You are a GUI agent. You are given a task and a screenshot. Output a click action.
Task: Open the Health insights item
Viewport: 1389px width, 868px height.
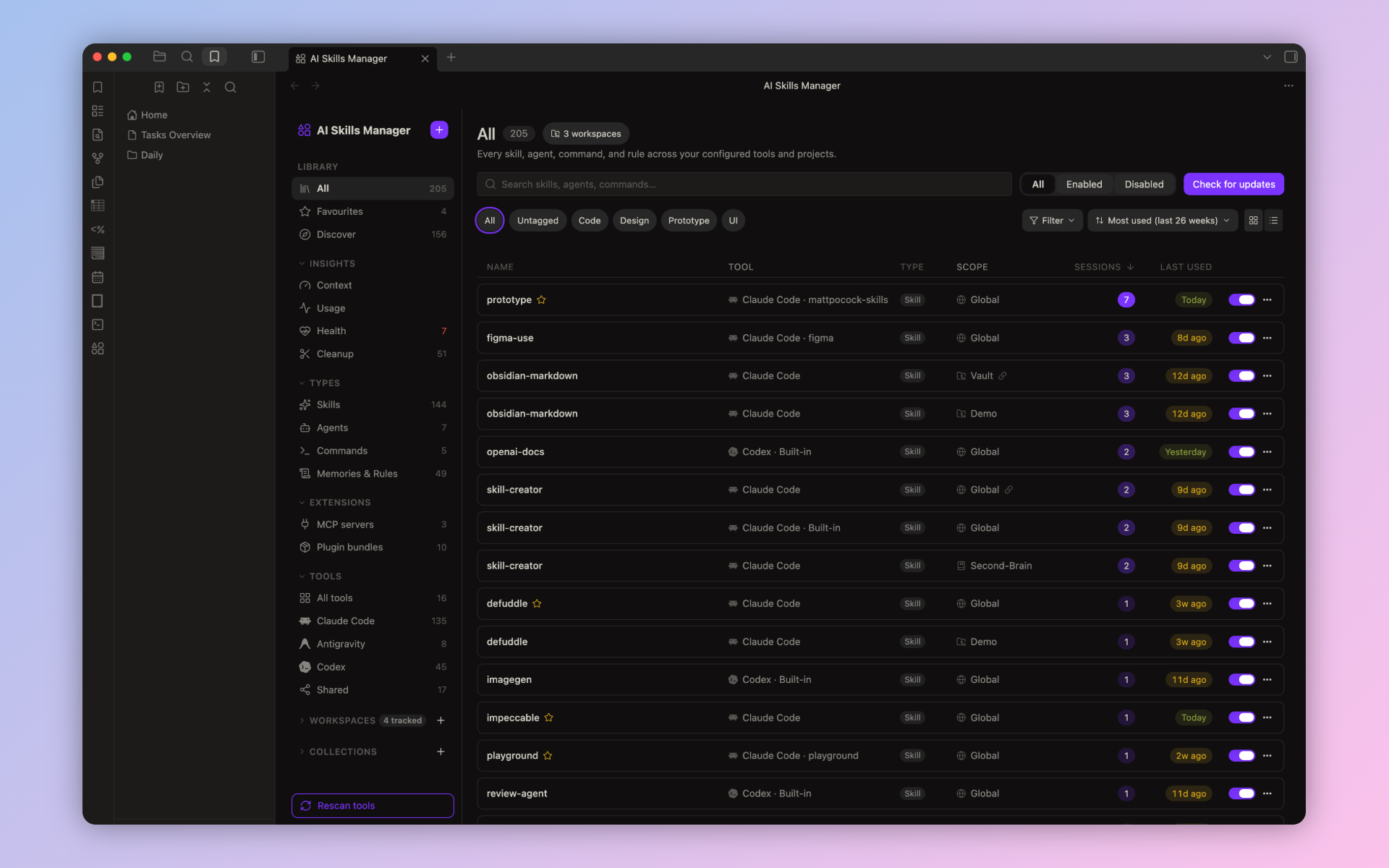pos(373,331)
